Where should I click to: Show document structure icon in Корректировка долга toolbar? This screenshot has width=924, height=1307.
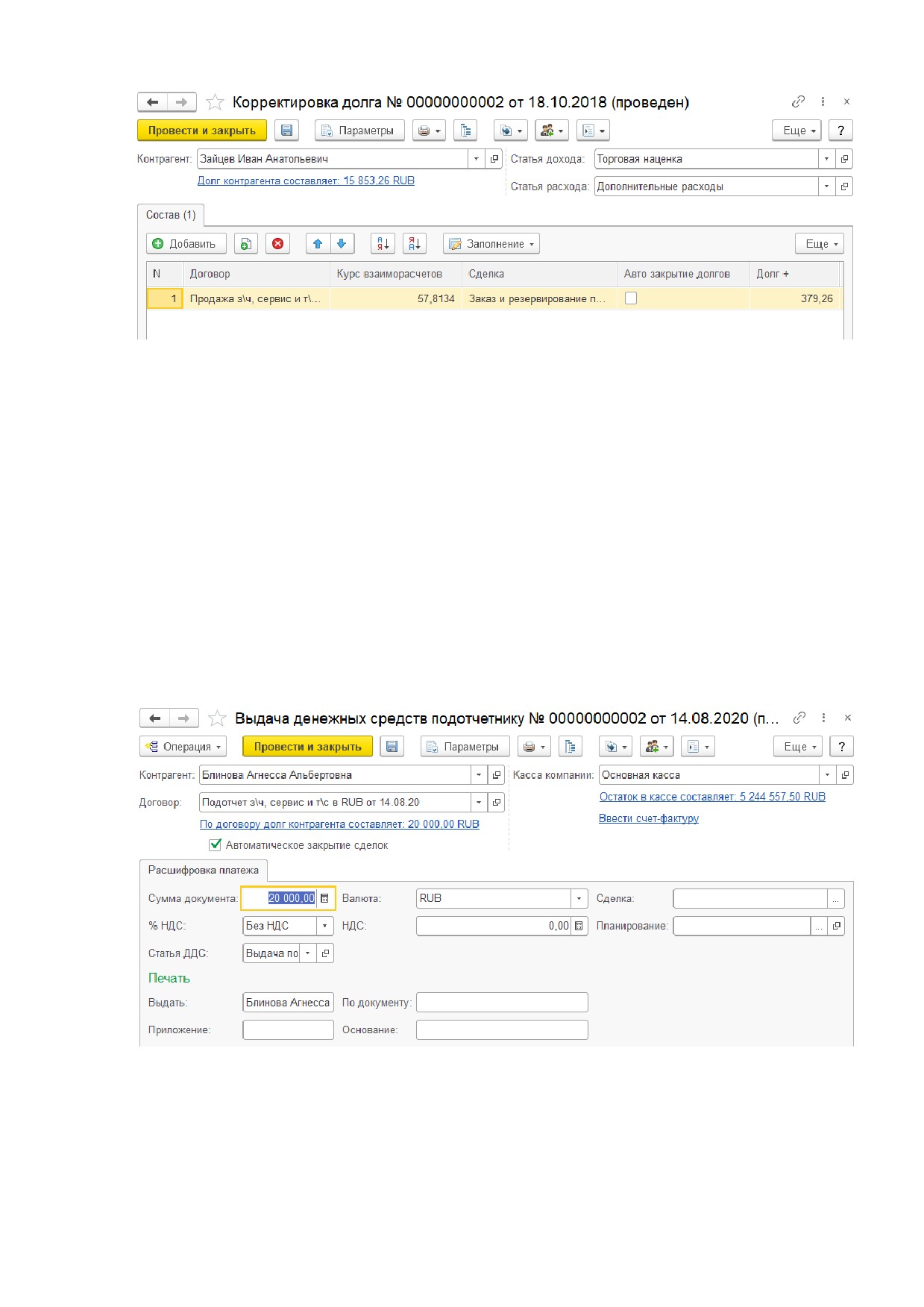coord(465,131)
